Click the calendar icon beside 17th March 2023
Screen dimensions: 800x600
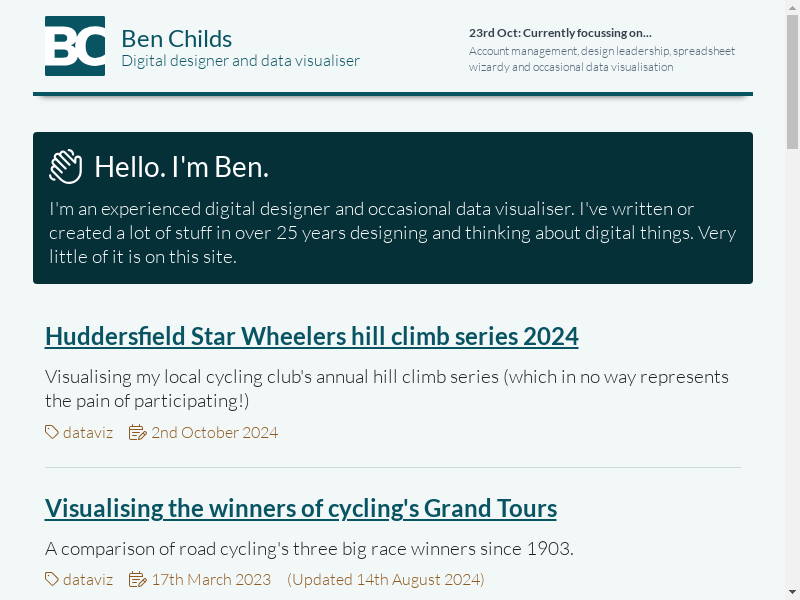coord(138,579)
